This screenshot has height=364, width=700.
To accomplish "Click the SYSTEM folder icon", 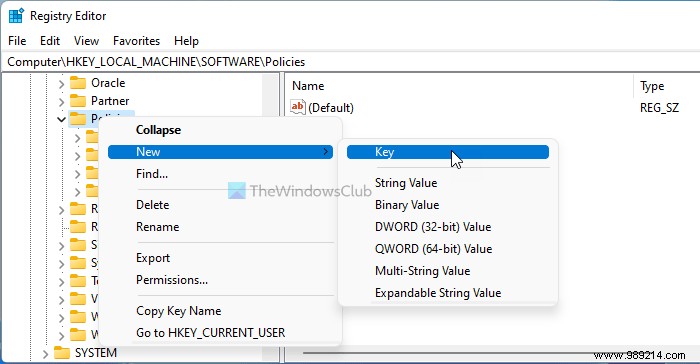I will [x=62, y=353].
